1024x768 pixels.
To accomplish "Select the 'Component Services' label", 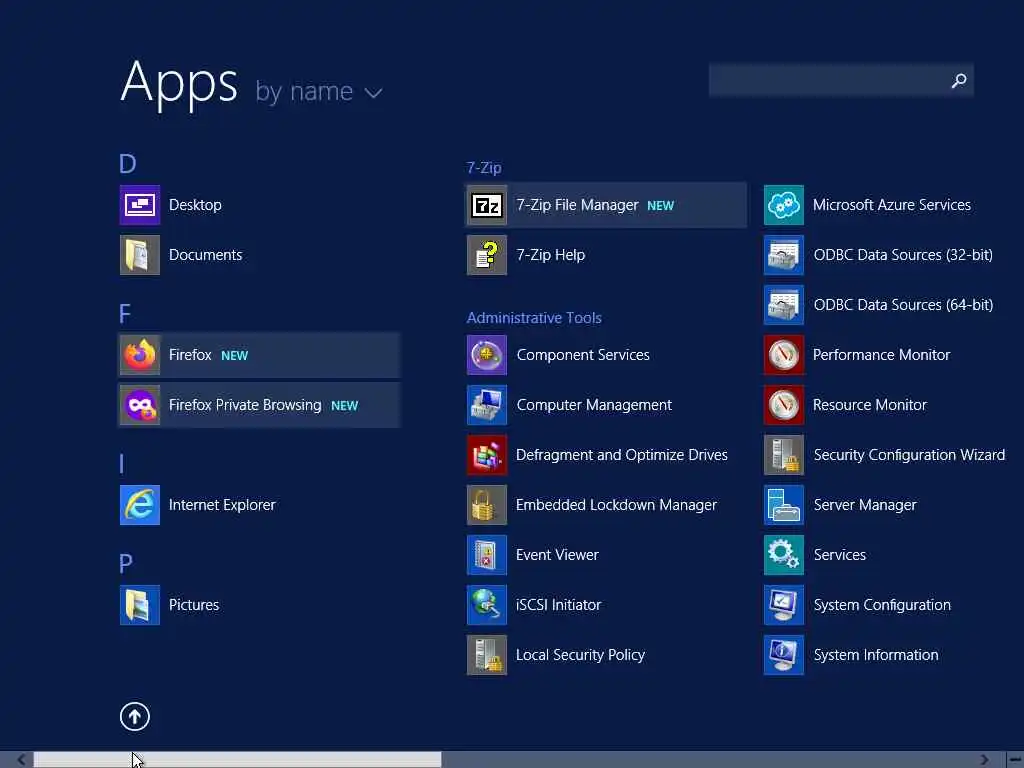I will point(583,355).
